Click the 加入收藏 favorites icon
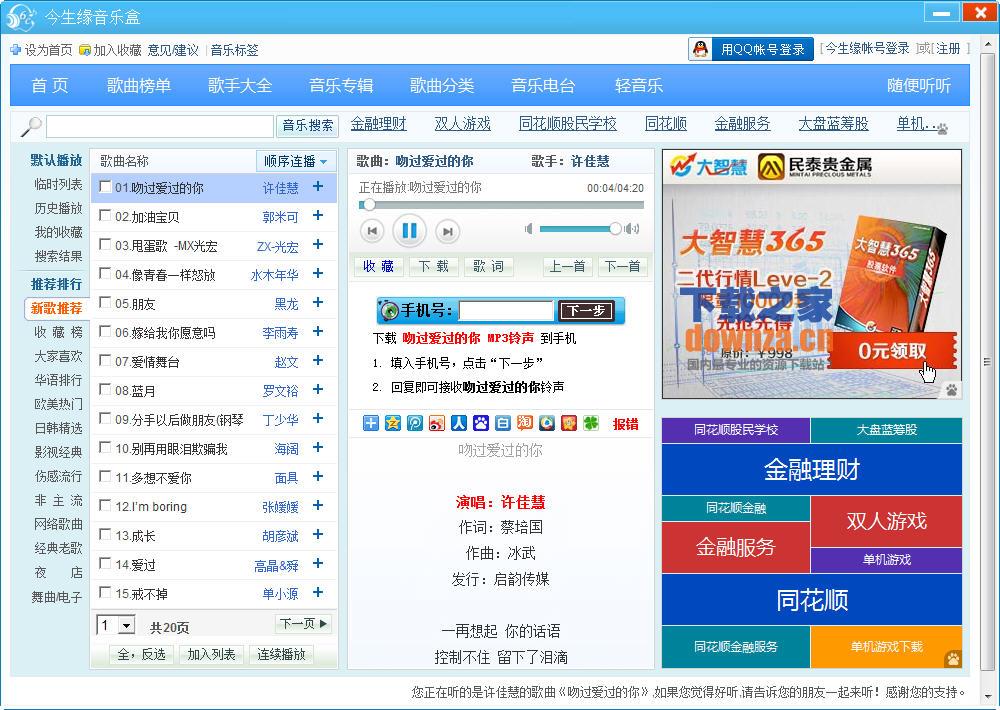 85,50
